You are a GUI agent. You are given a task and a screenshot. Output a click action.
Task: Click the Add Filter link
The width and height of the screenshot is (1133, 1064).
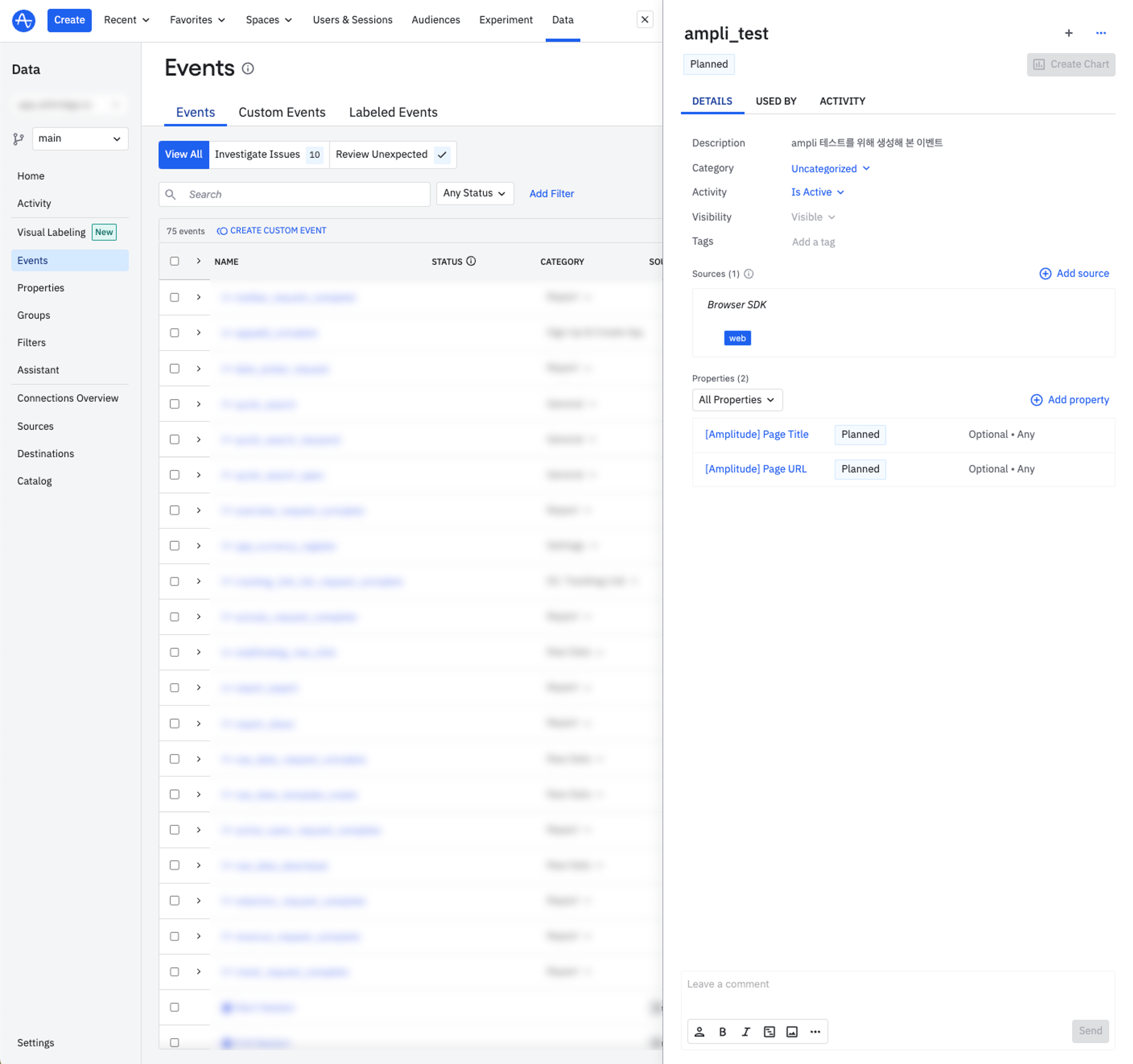[x=551, y=194]
